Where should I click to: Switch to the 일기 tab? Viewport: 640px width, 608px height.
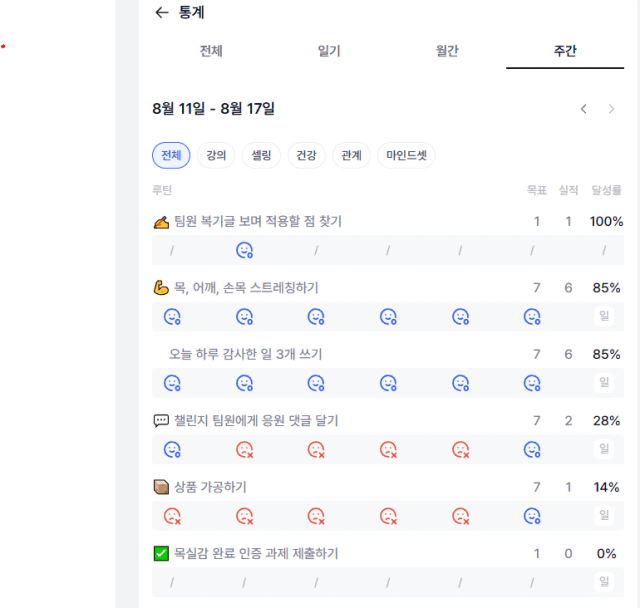click(x=329, y=51)
